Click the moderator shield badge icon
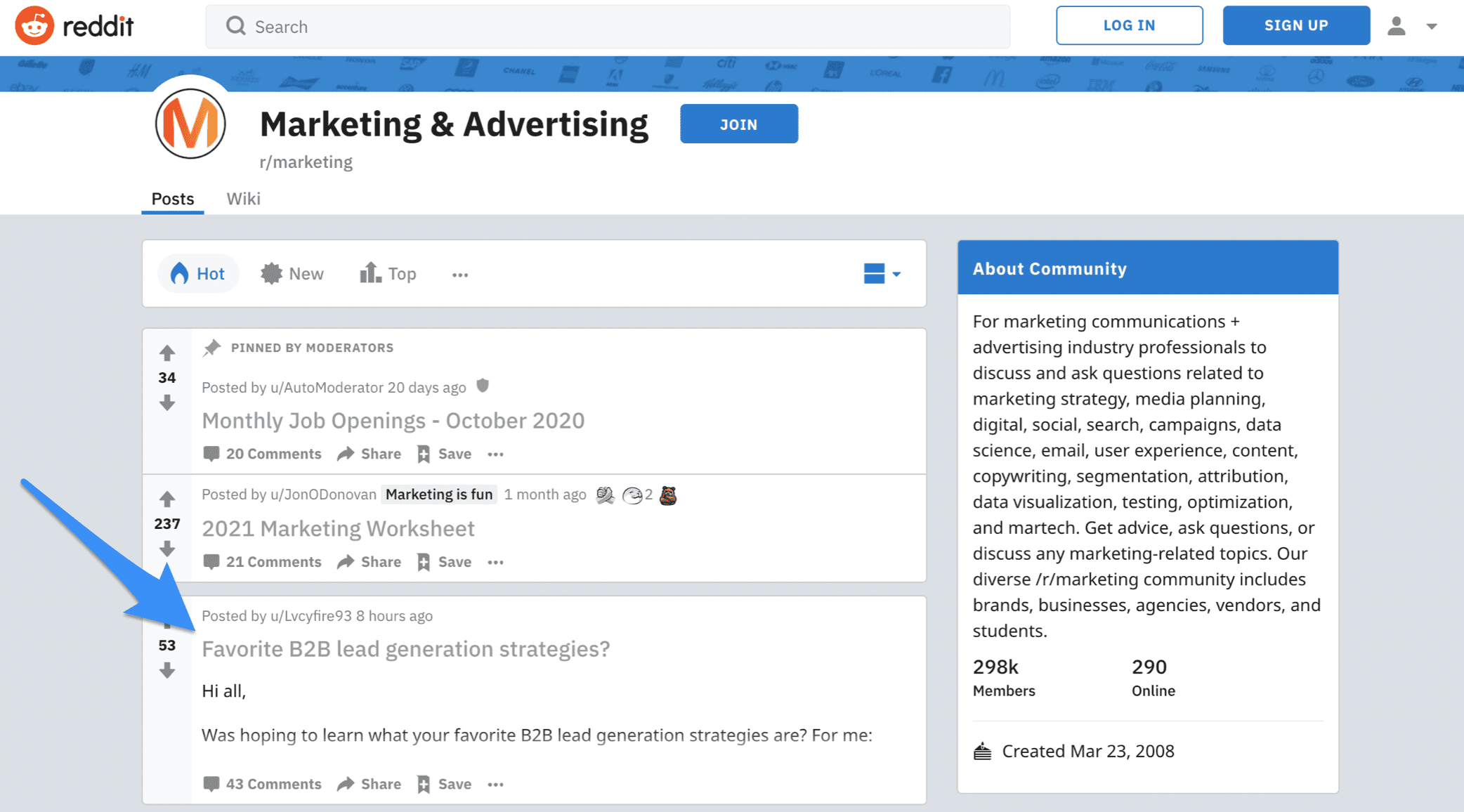The height and width of the screenshot is (812, 1464). click(x=483, y=386)
